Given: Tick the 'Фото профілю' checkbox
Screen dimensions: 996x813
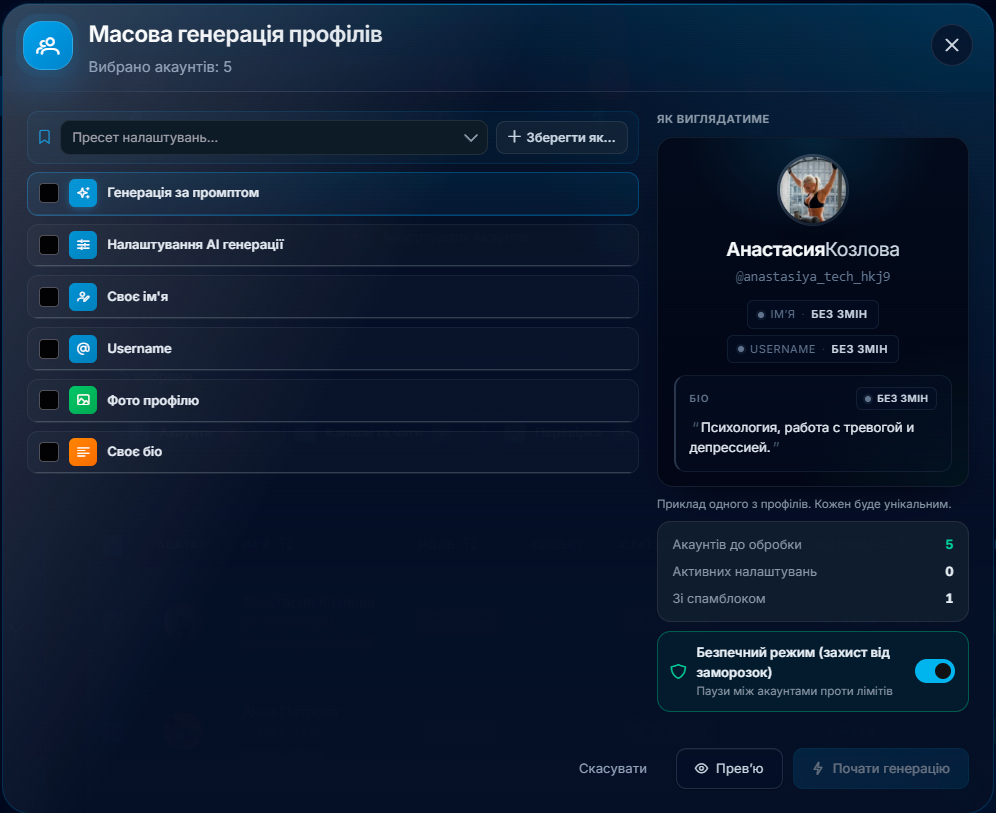Looking at the screenshot, I should tap(49, 400).
